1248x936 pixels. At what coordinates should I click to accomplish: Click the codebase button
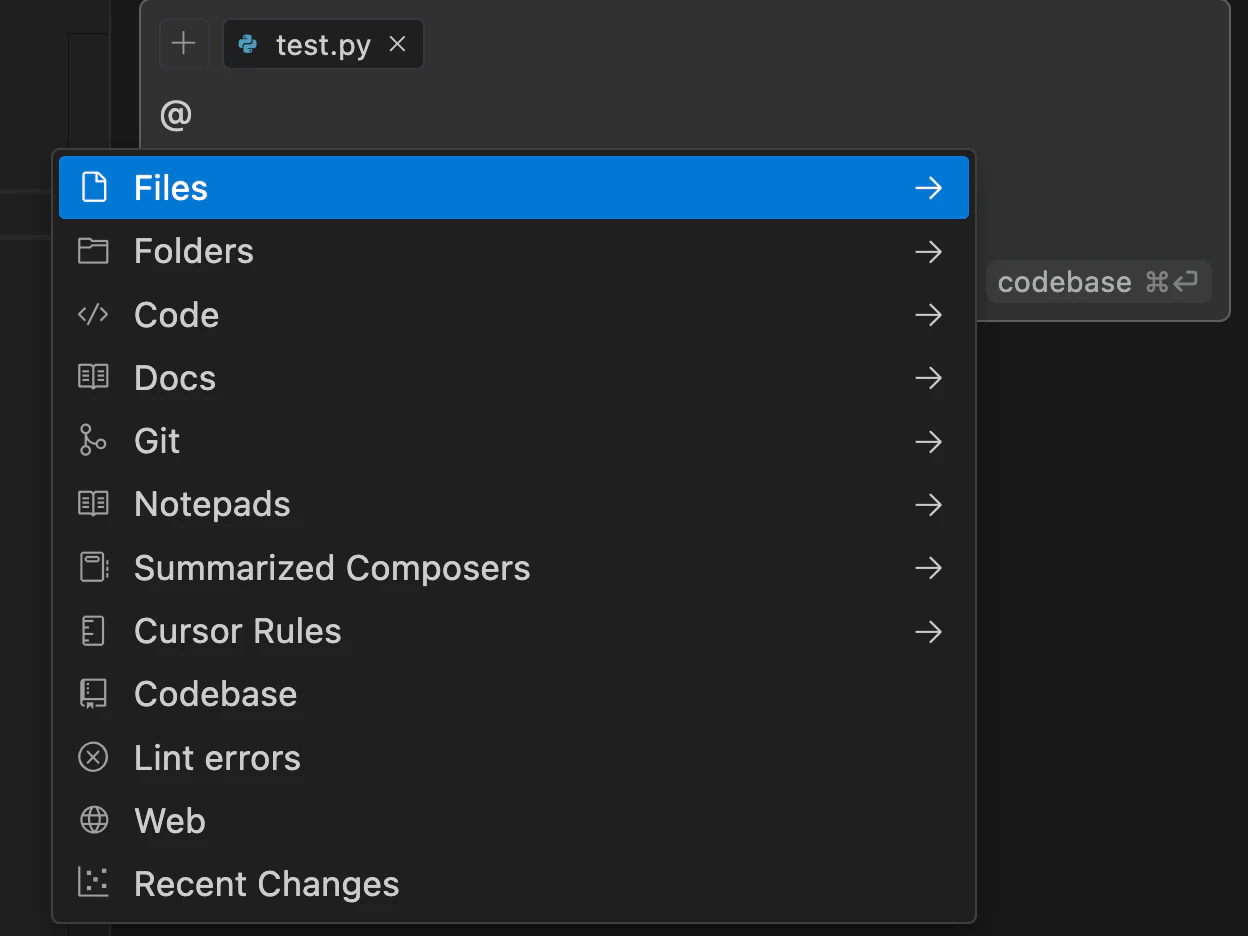pyautogui.click(x=1098, y=282)
